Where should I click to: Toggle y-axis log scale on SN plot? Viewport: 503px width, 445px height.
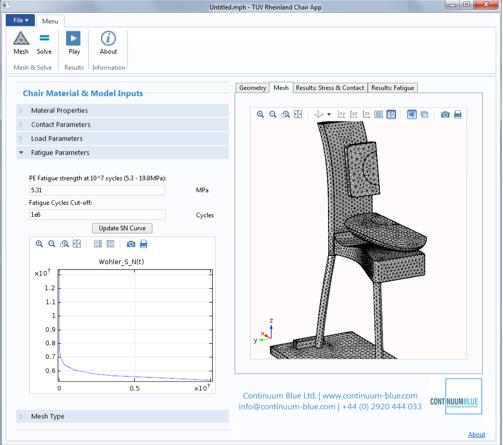110,244
